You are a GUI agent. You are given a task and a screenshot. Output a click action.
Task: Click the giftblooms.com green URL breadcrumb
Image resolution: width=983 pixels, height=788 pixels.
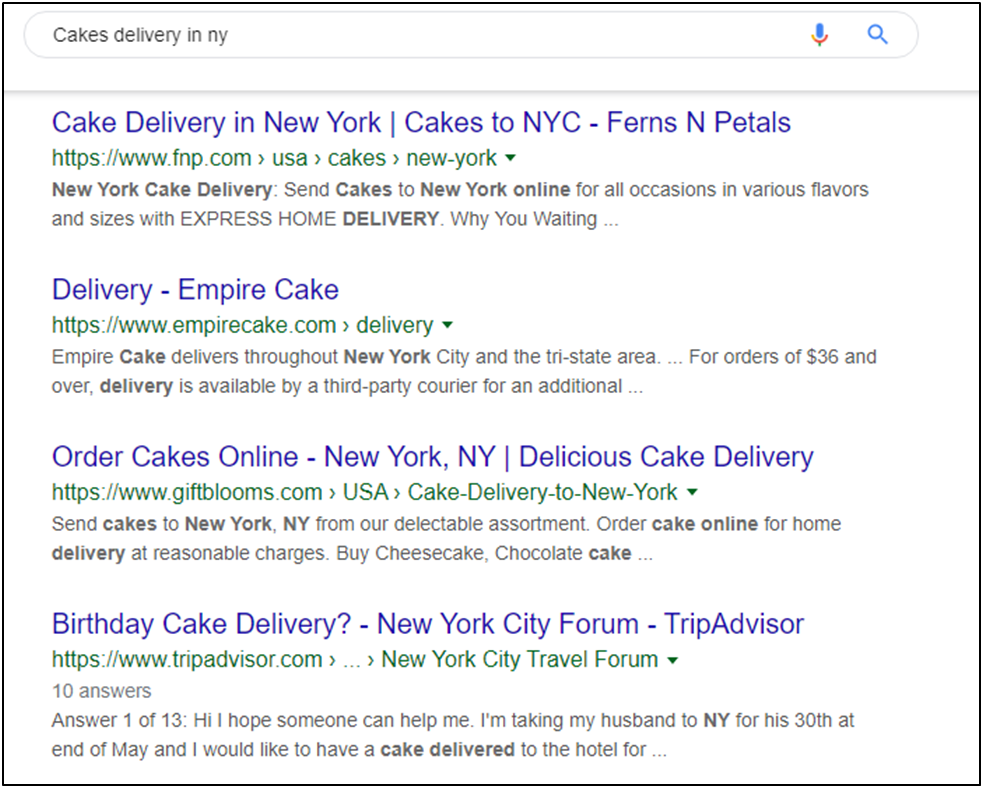[364, 493]
